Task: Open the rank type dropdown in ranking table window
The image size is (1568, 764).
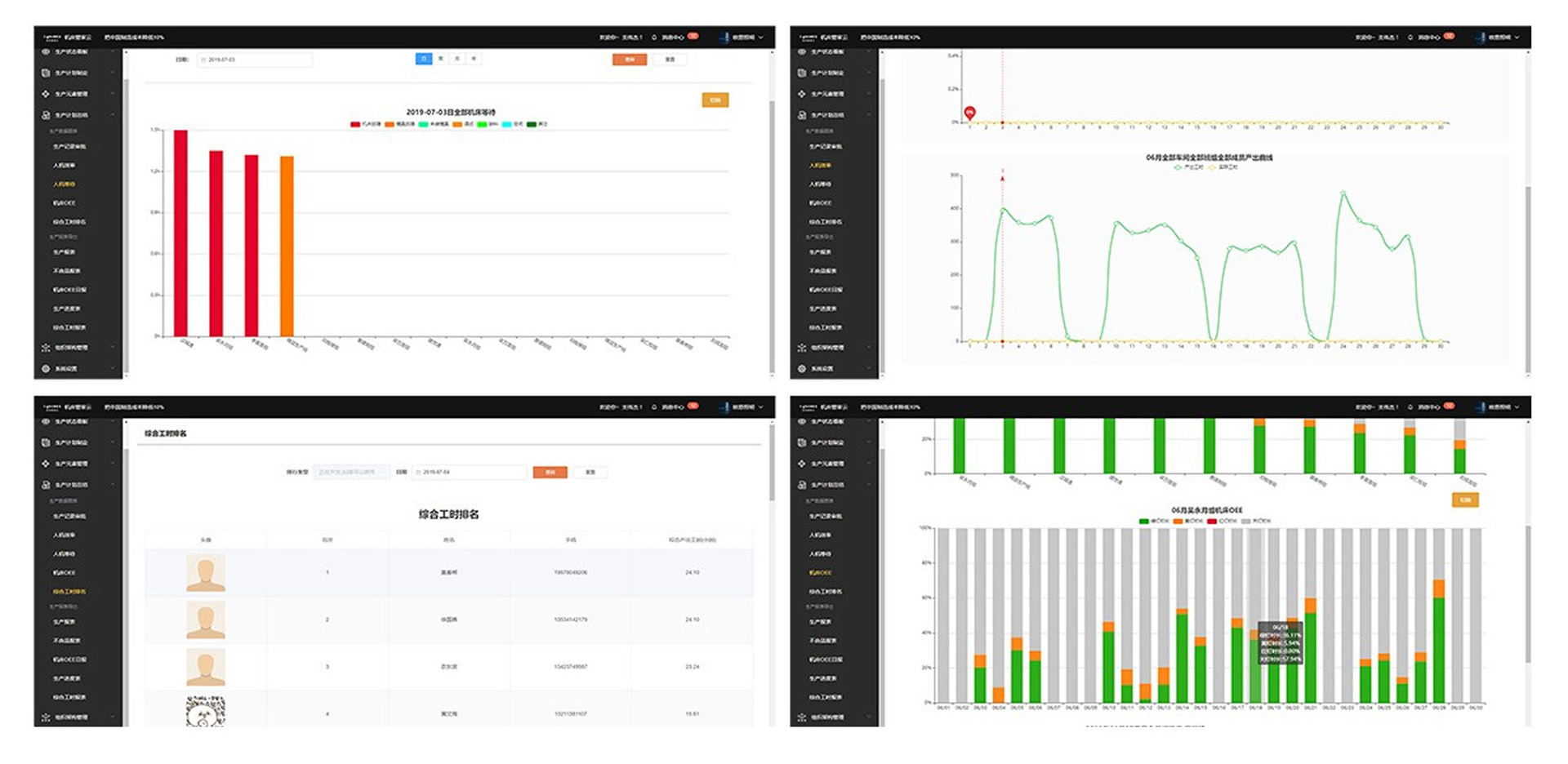Action: click(352, 473)
